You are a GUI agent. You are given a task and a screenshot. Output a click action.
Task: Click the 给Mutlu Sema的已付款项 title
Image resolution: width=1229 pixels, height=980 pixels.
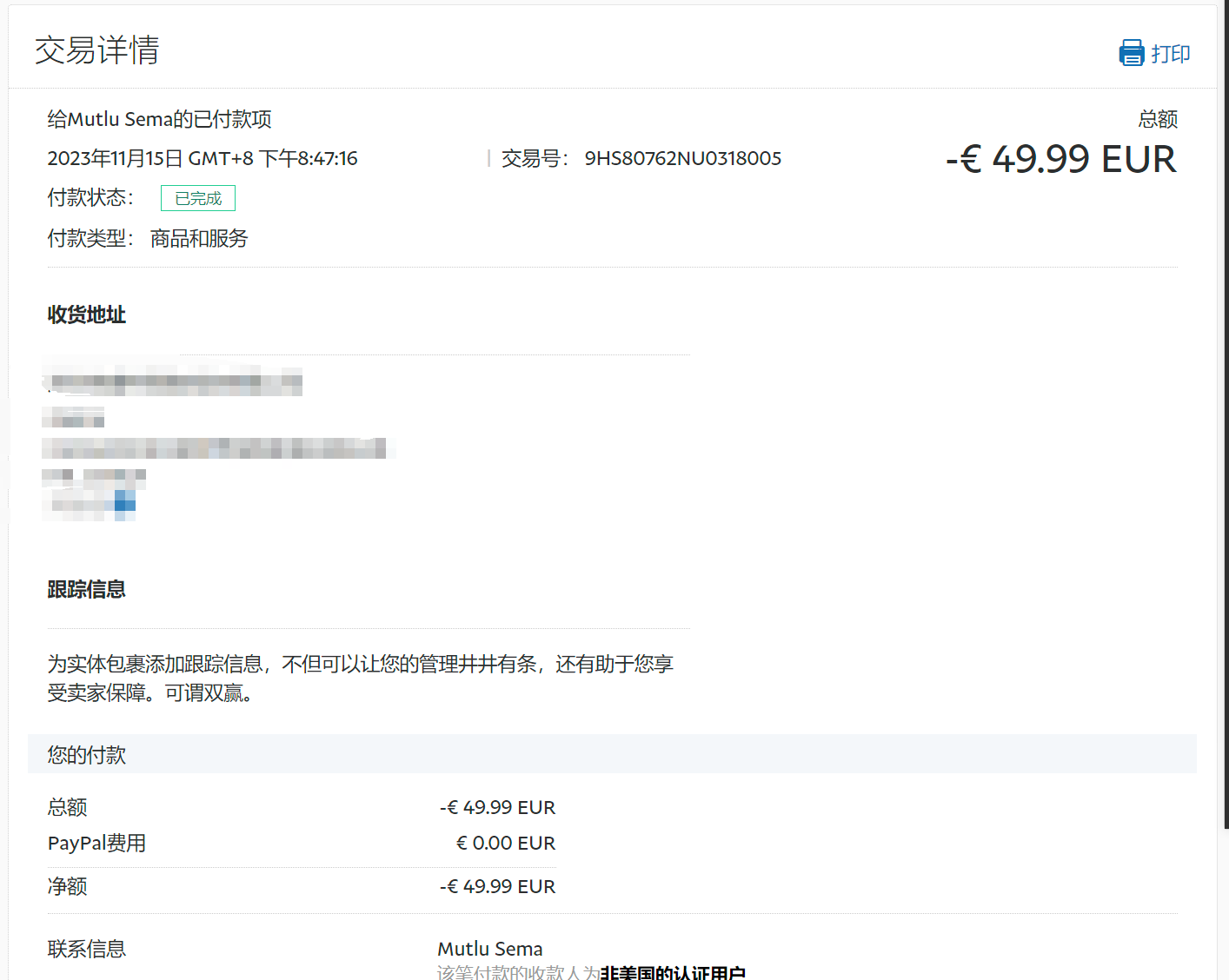(159, 119)
